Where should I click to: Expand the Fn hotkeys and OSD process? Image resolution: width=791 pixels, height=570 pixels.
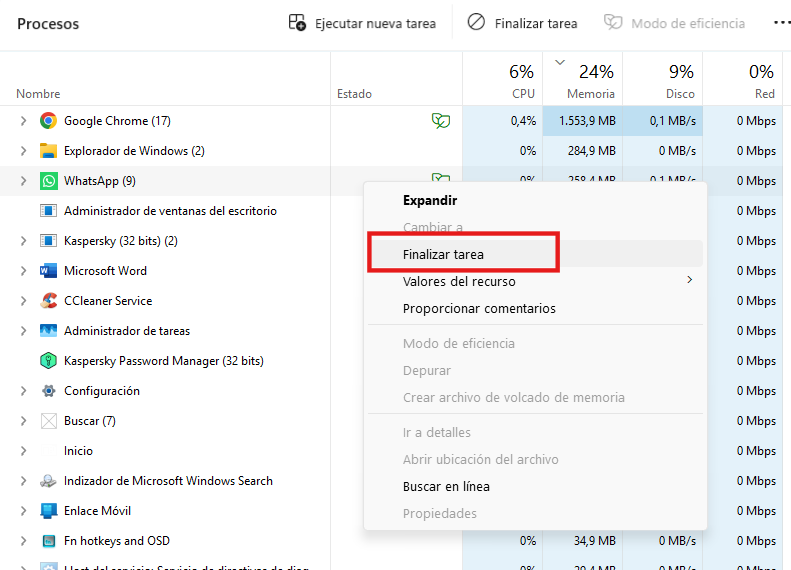click(x=23, y=541)
